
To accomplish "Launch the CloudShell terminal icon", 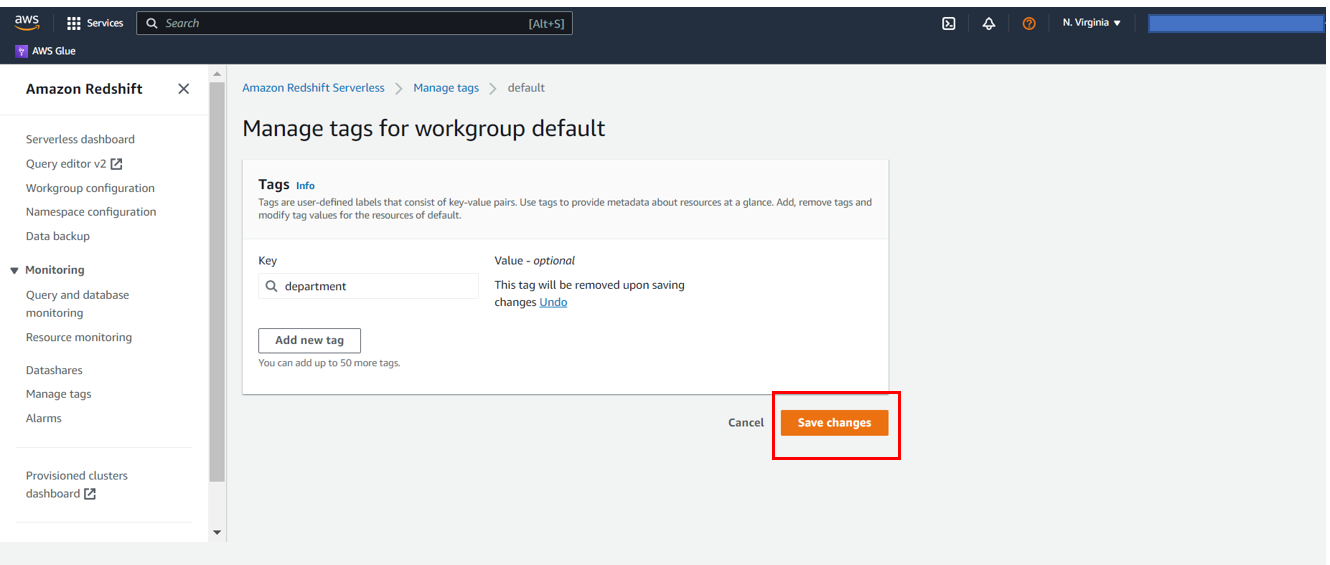I will (x=949, y=23).
